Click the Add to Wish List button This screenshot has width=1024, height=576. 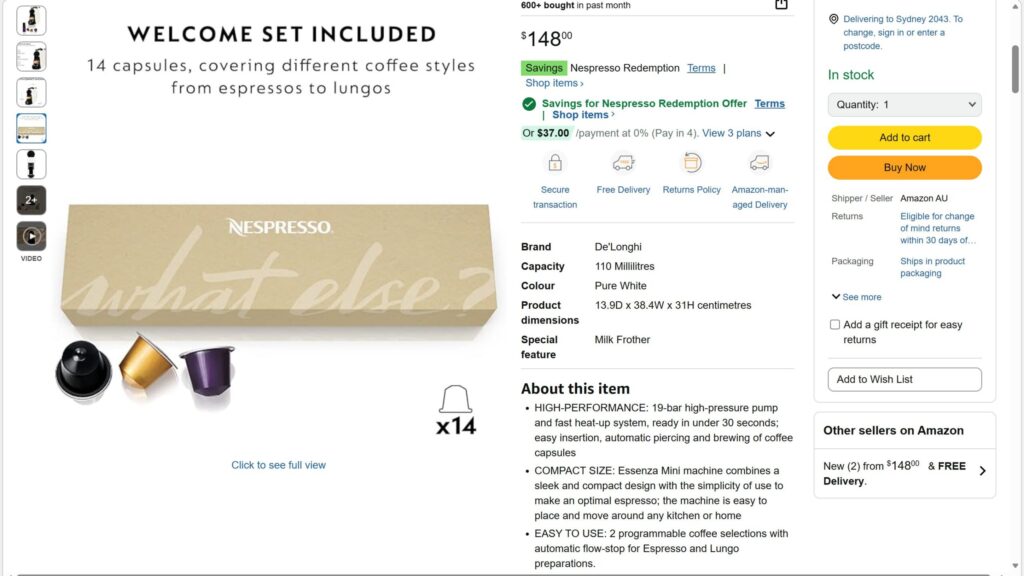904,380
